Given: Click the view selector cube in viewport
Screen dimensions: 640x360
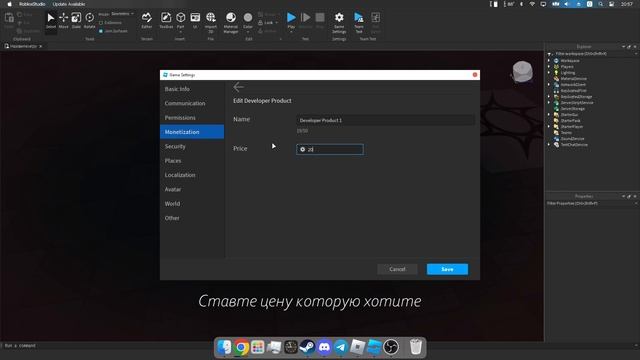Looking at the screenshot, I should tap(522, 72).
